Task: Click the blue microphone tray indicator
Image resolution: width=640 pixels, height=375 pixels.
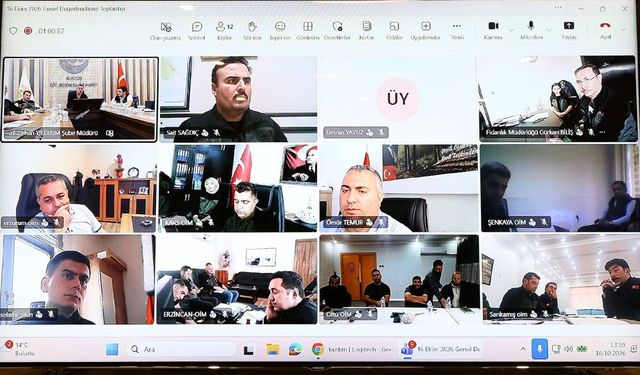Action: coord(540,349)
